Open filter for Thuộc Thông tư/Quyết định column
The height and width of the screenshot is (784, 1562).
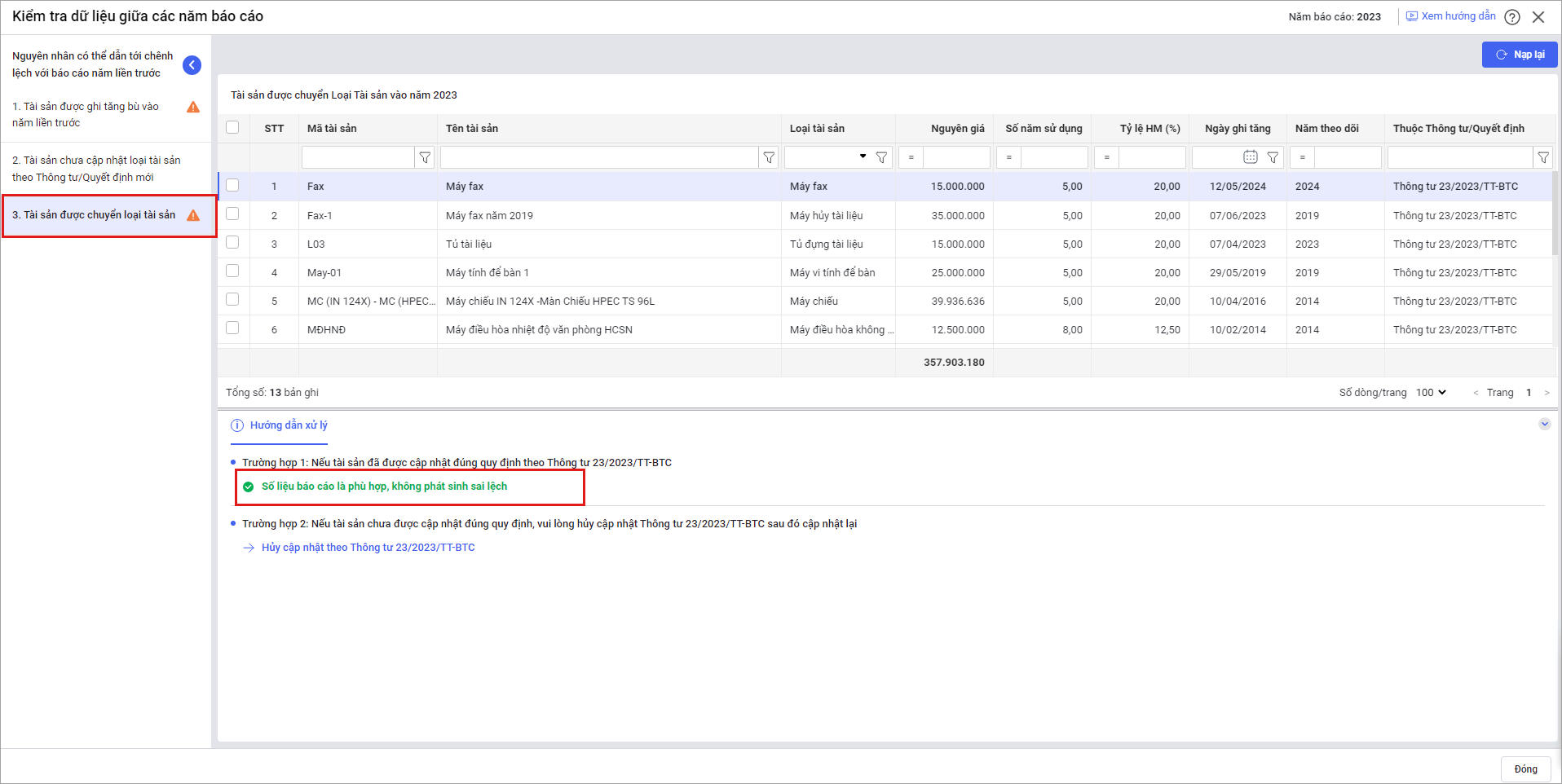coord(1542,157)
